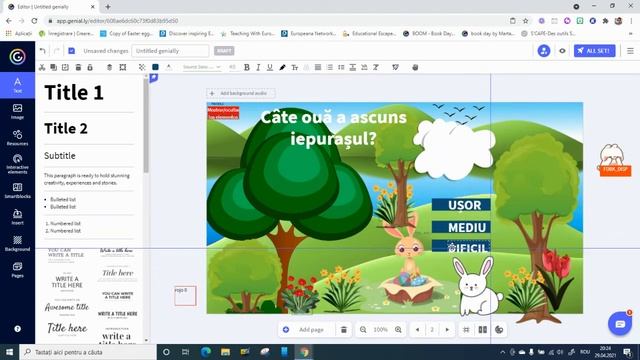640x360 pixels.
Task: Open the Insert panel
Action: (17, 217)
